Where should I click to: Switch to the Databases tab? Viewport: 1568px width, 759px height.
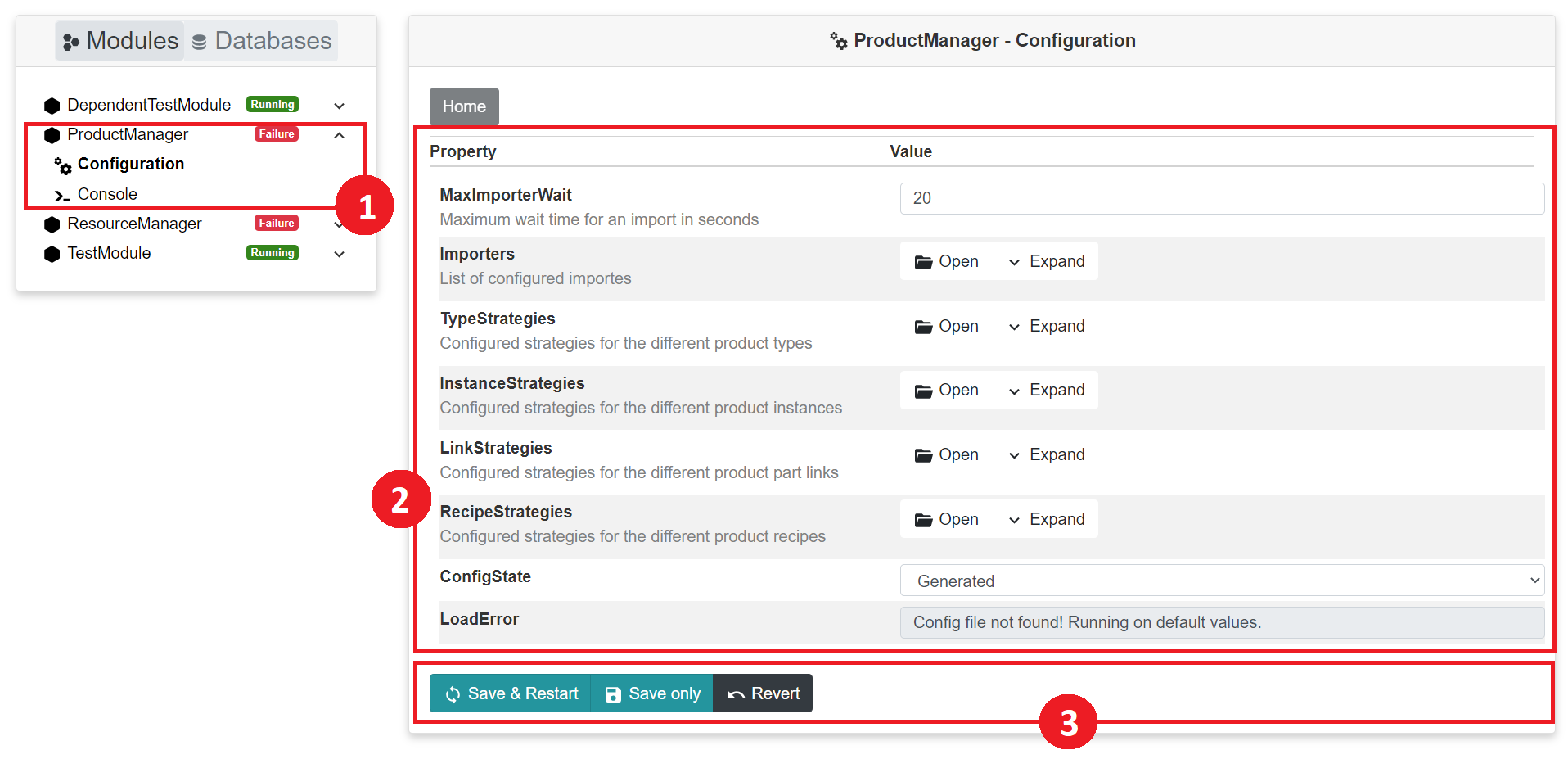[262, 41]
